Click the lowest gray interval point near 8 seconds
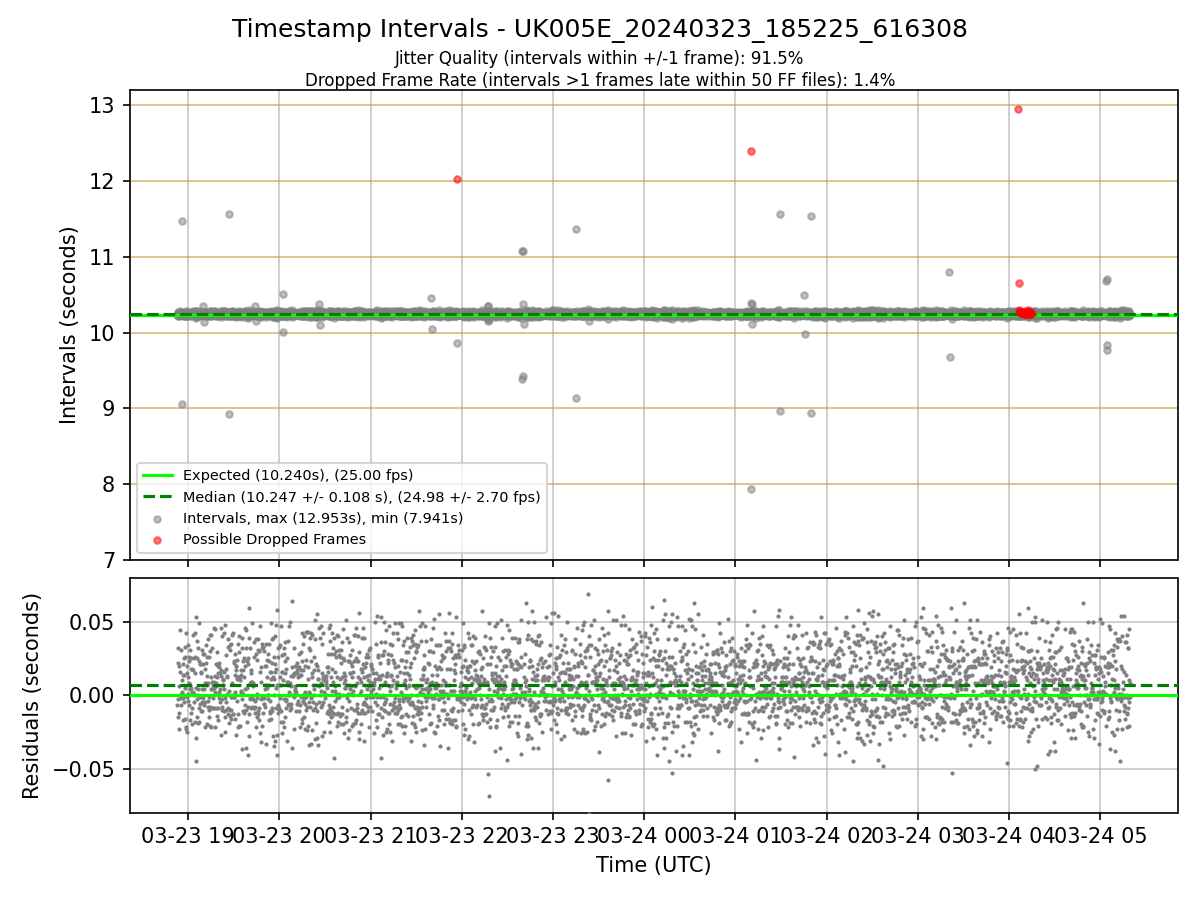The height and width of the screenshot is (900, 1200). tap(751, 489)
